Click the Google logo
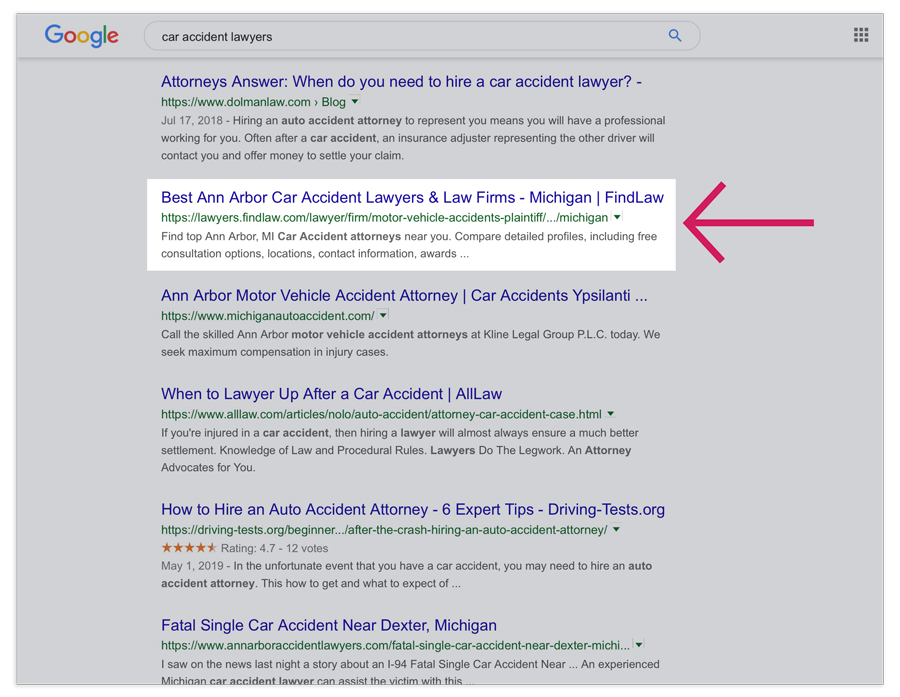The width and height of the screenshot is (900, 697). (81, 36)
